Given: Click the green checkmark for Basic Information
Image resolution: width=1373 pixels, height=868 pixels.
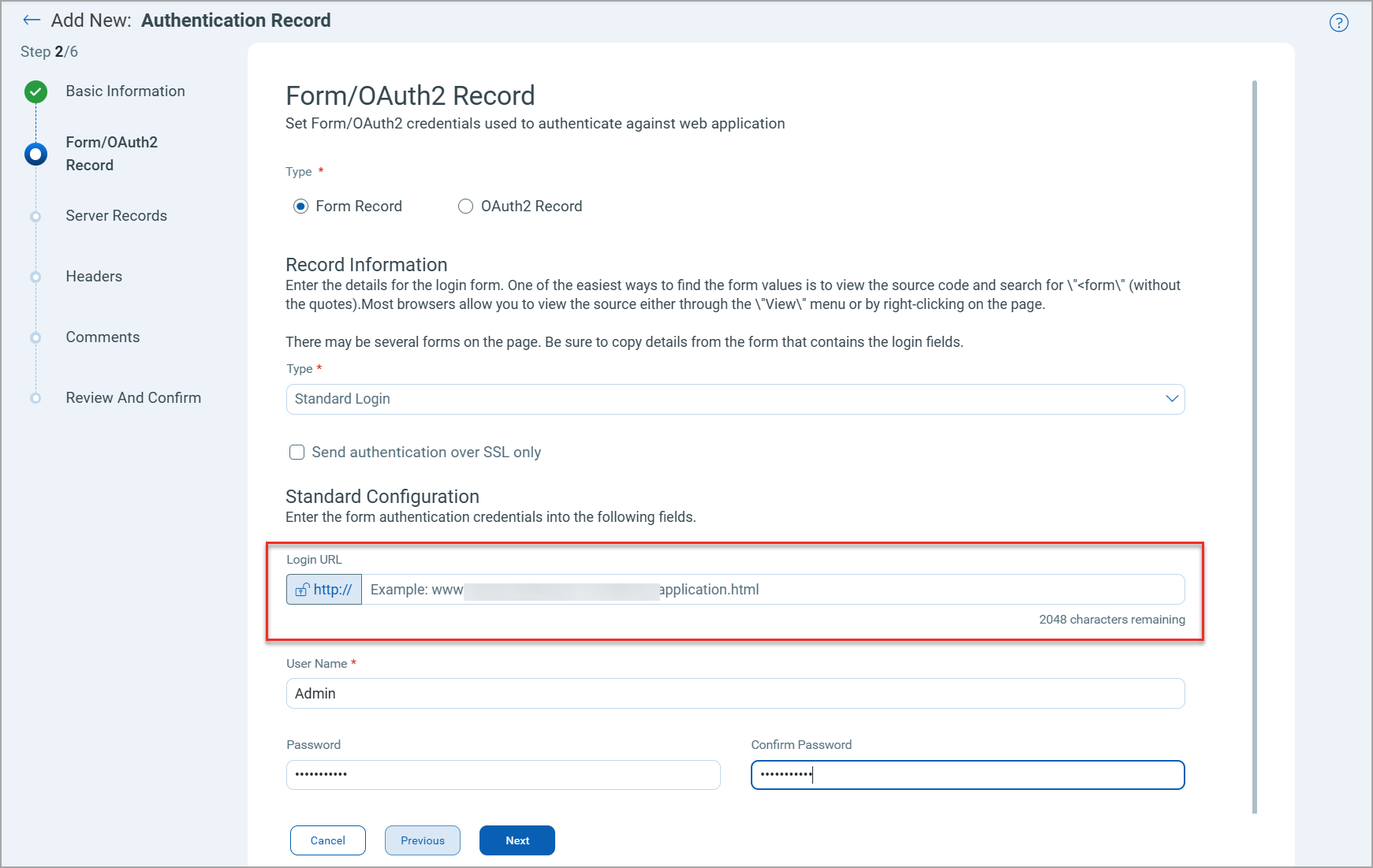Looking at the screenshot, I should (x=35, y=91).
